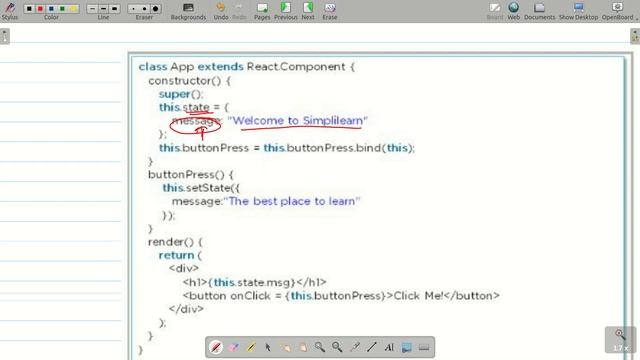Choose the thick line width
640x360 pixels.
[115, 9]
